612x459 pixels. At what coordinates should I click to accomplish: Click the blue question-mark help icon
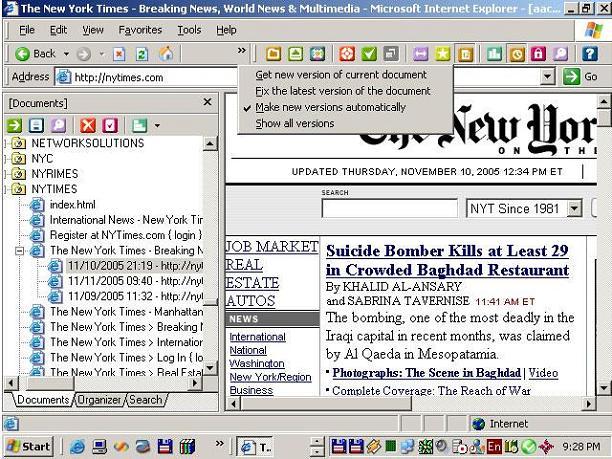tap(590, 53)
